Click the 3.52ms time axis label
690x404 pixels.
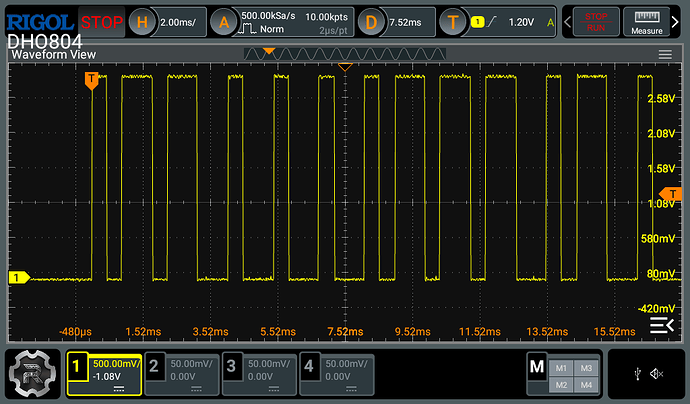point(210,331)
